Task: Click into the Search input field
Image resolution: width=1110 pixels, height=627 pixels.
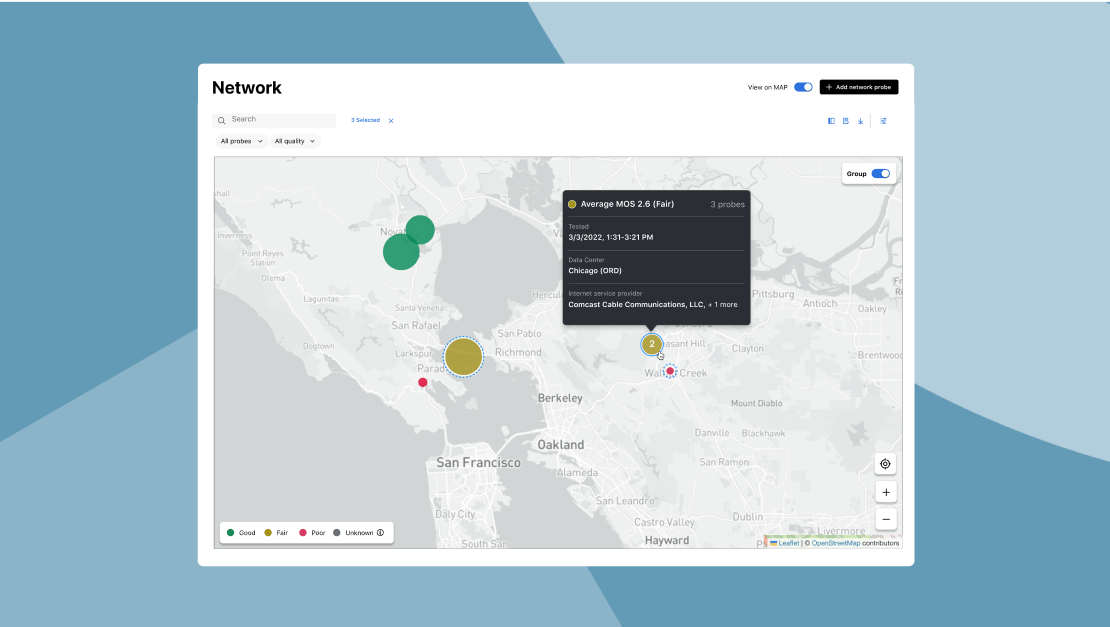Action: pyautogui.click(x=280, y=120)
